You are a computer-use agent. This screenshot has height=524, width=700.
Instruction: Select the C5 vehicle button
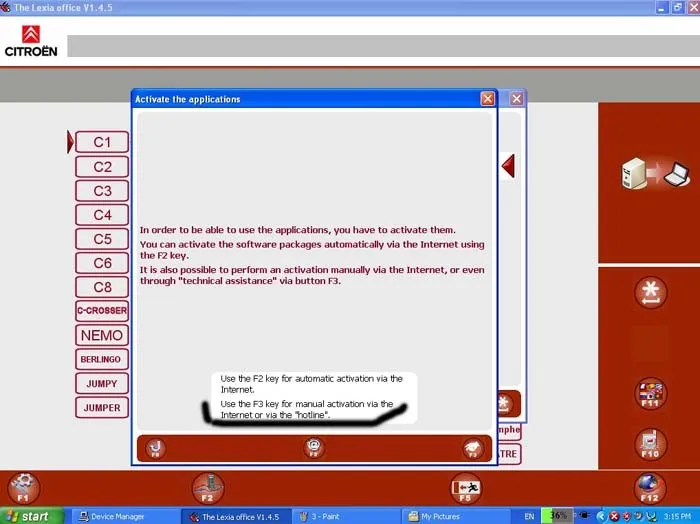coord(102,239)
